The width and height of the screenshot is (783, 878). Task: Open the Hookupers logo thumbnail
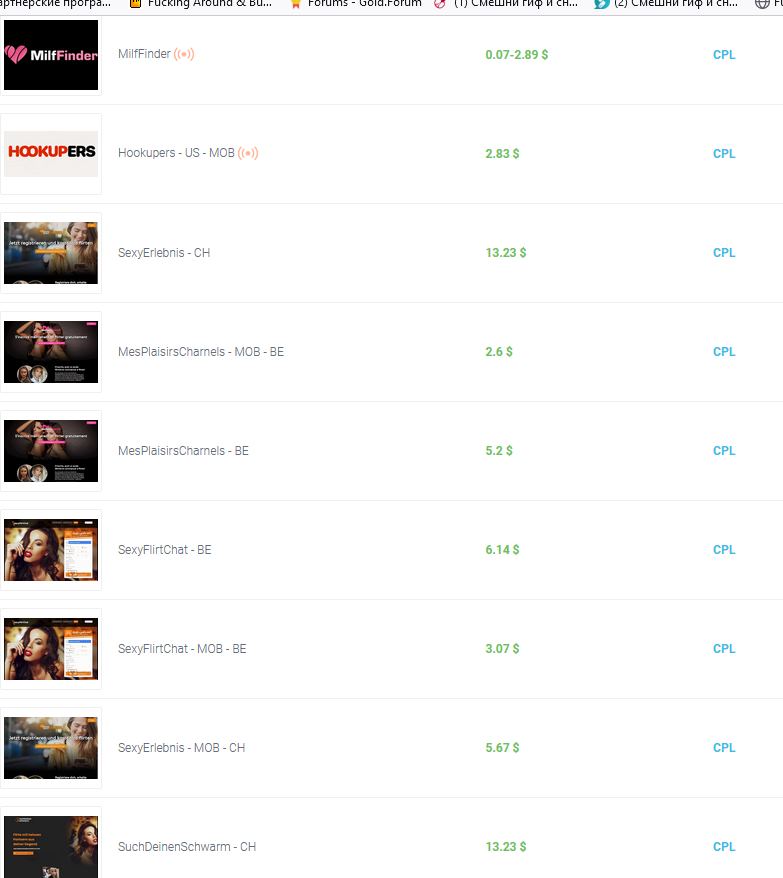pos(51,154)
